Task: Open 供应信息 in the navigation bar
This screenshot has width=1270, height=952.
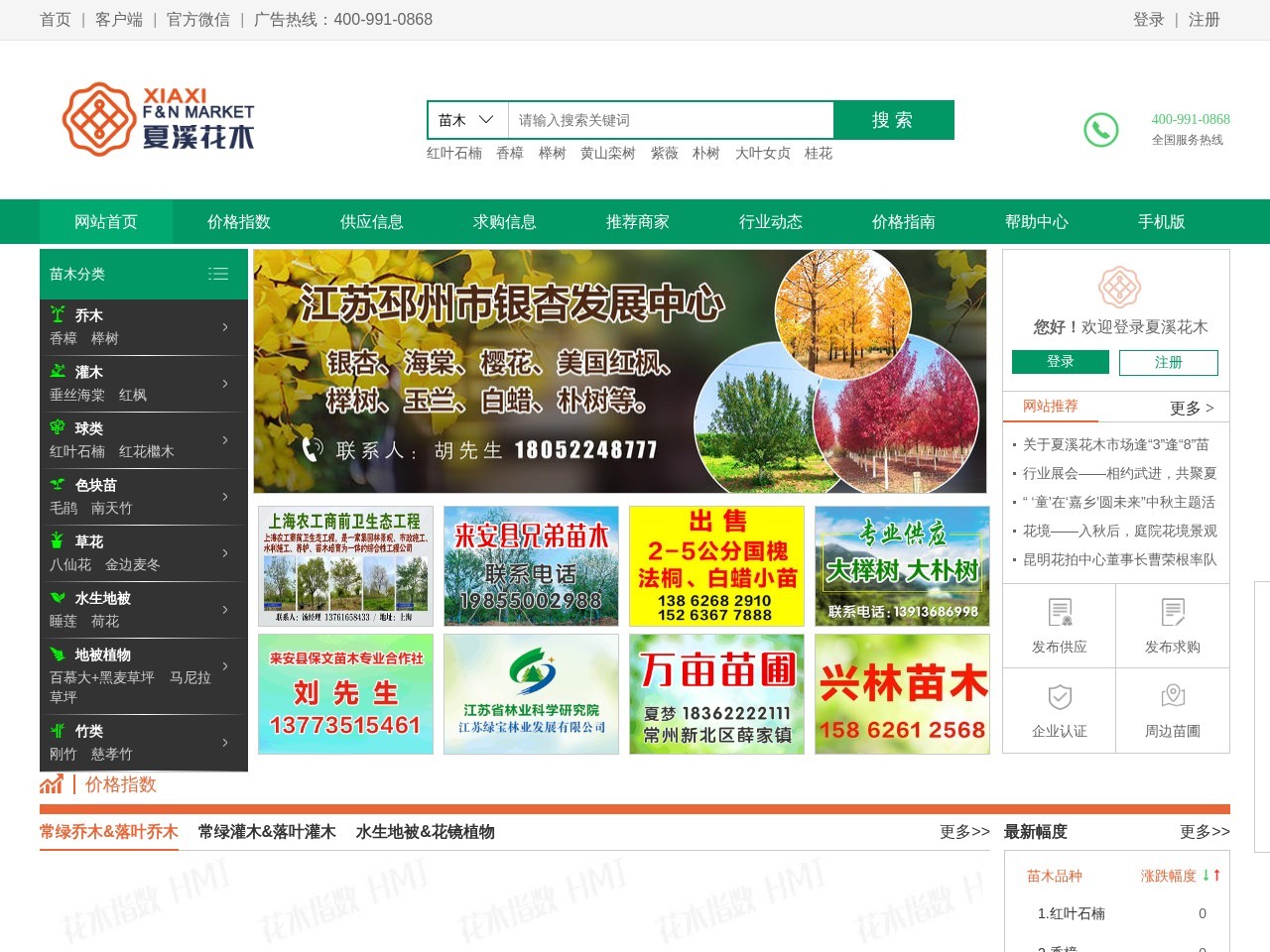Action: pyautogui.click(x=372, y=222)
